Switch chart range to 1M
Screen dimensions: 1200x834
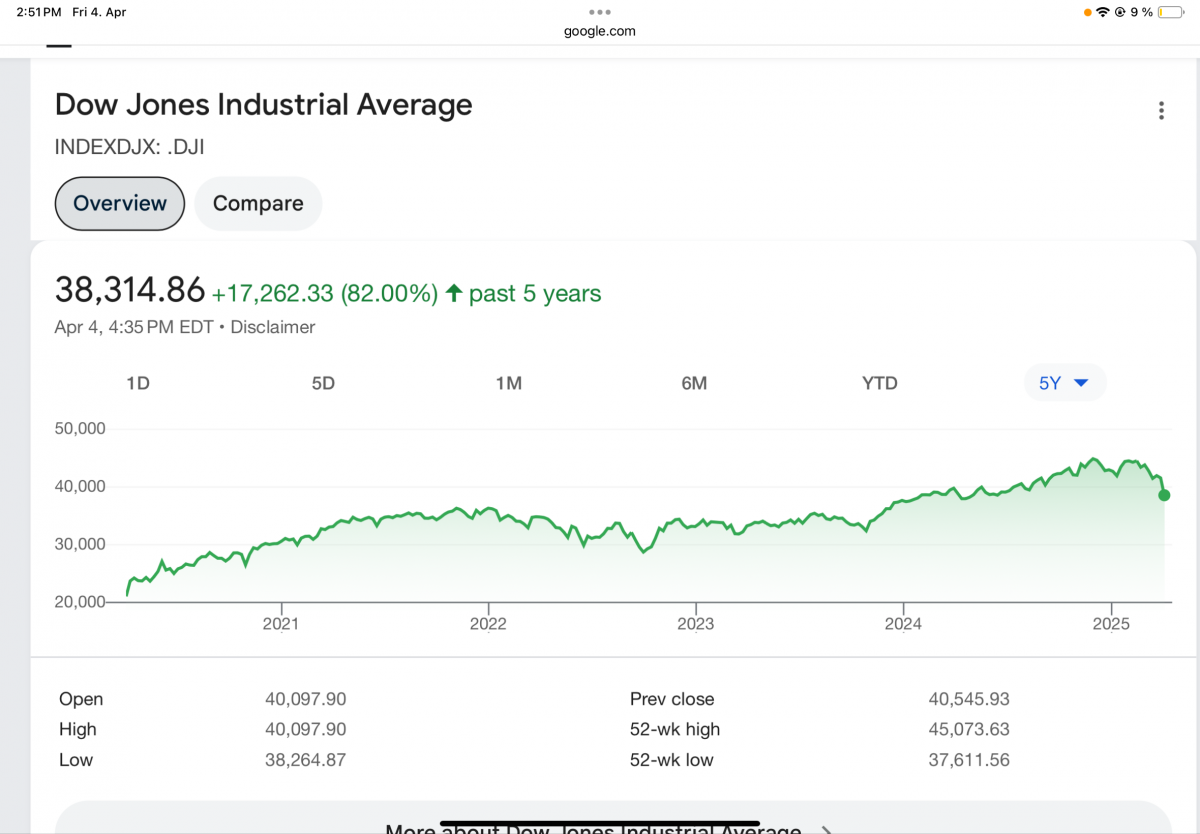pyautogui.click(x=509, y=383)
